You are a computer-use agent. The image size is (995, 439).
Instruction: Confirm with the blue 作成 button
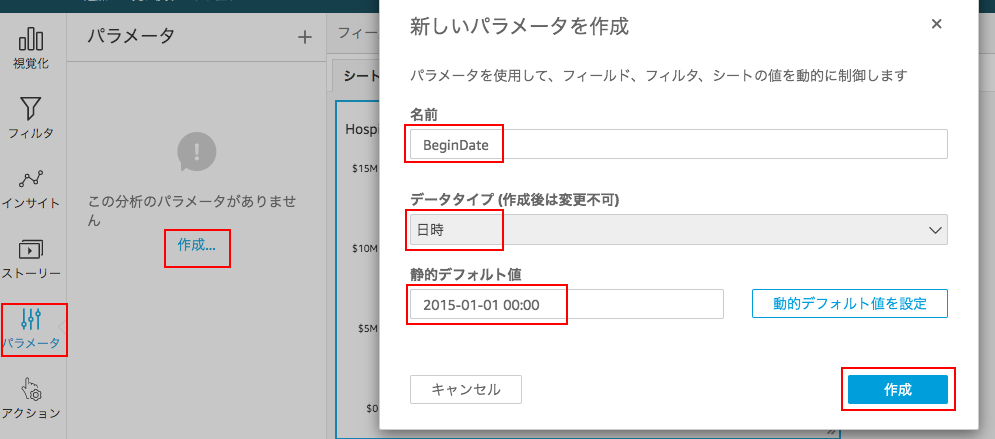tap(898, 390)
